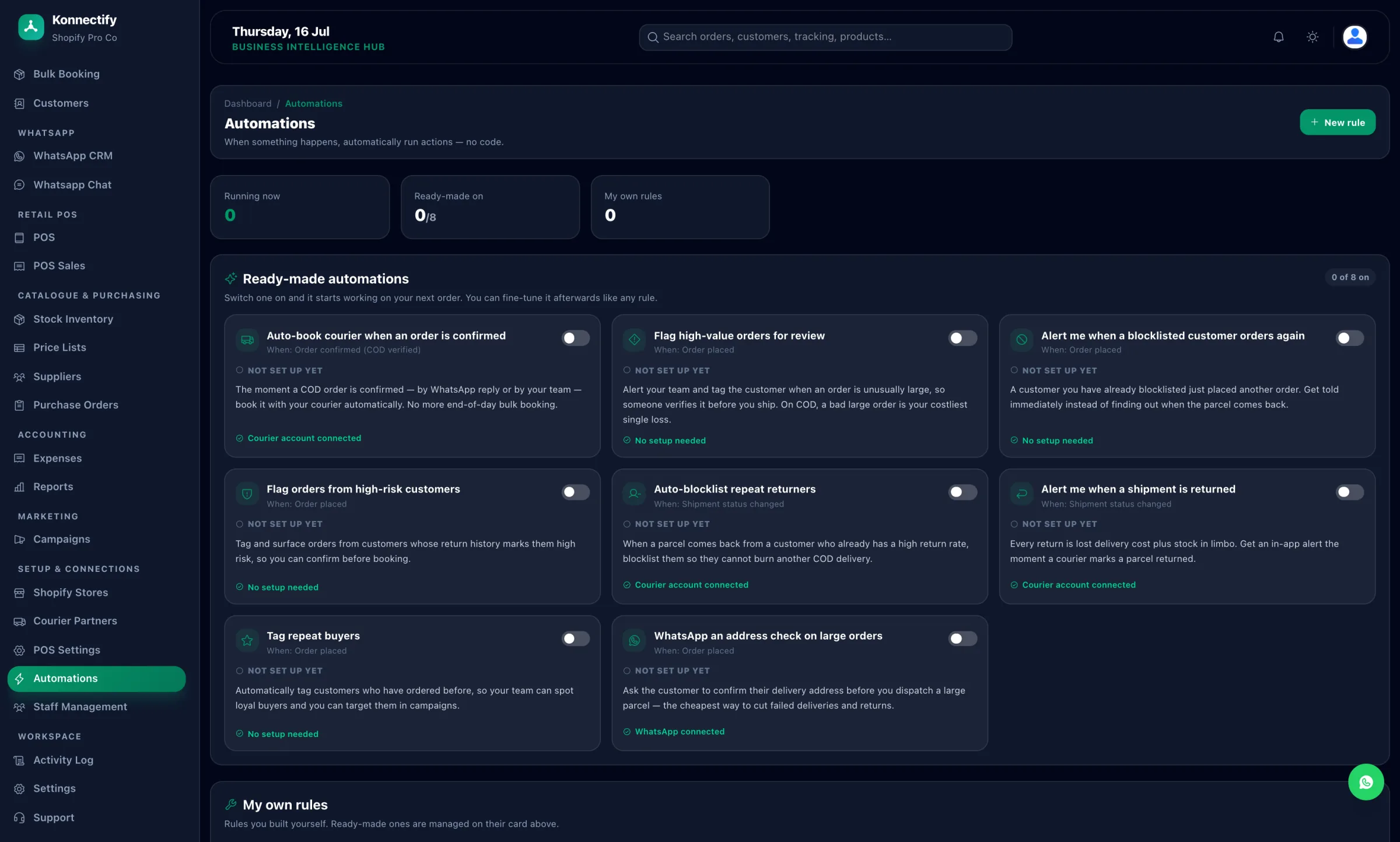Open Expenses page
Screen dimensions: 1400x842
pos(96,459)
